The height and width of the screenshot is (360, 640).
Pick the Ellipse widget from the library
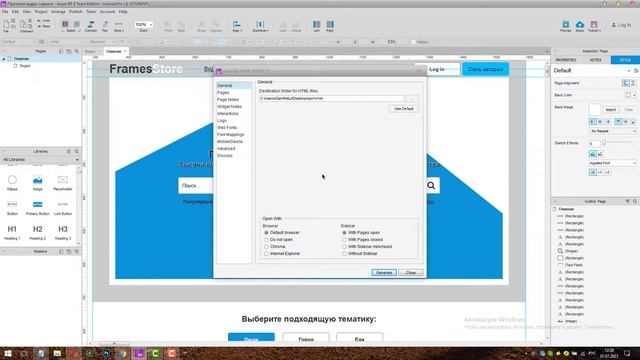click(x=12, y=182)
